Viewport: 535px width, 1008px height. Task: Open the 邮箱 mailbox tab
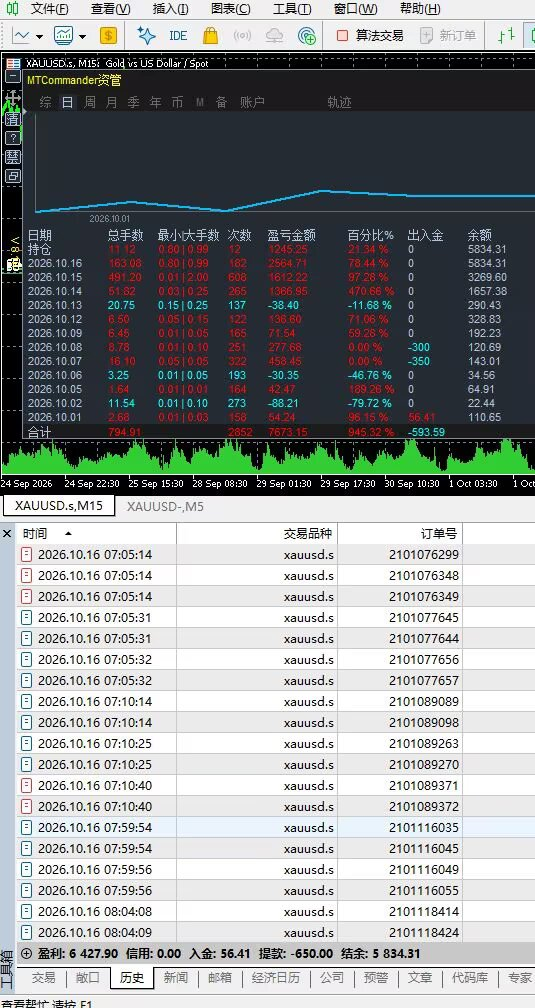[219, 978]
